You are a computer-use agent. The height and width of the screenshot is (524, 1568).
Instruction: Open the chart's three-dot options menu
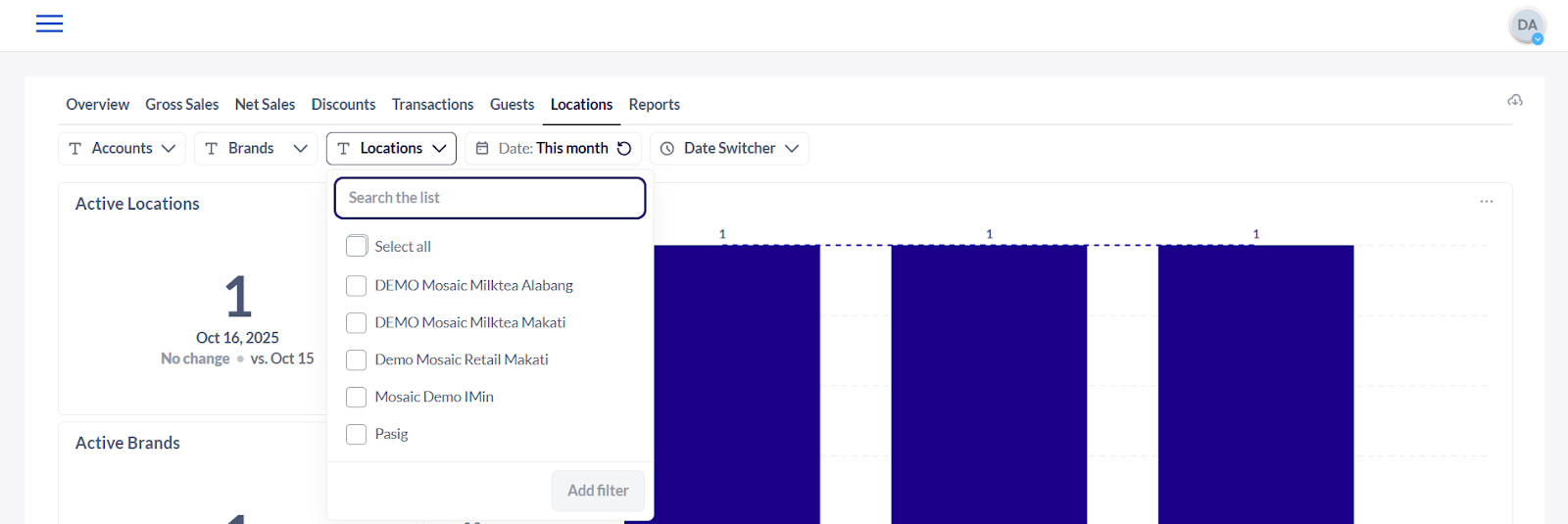1486,202
